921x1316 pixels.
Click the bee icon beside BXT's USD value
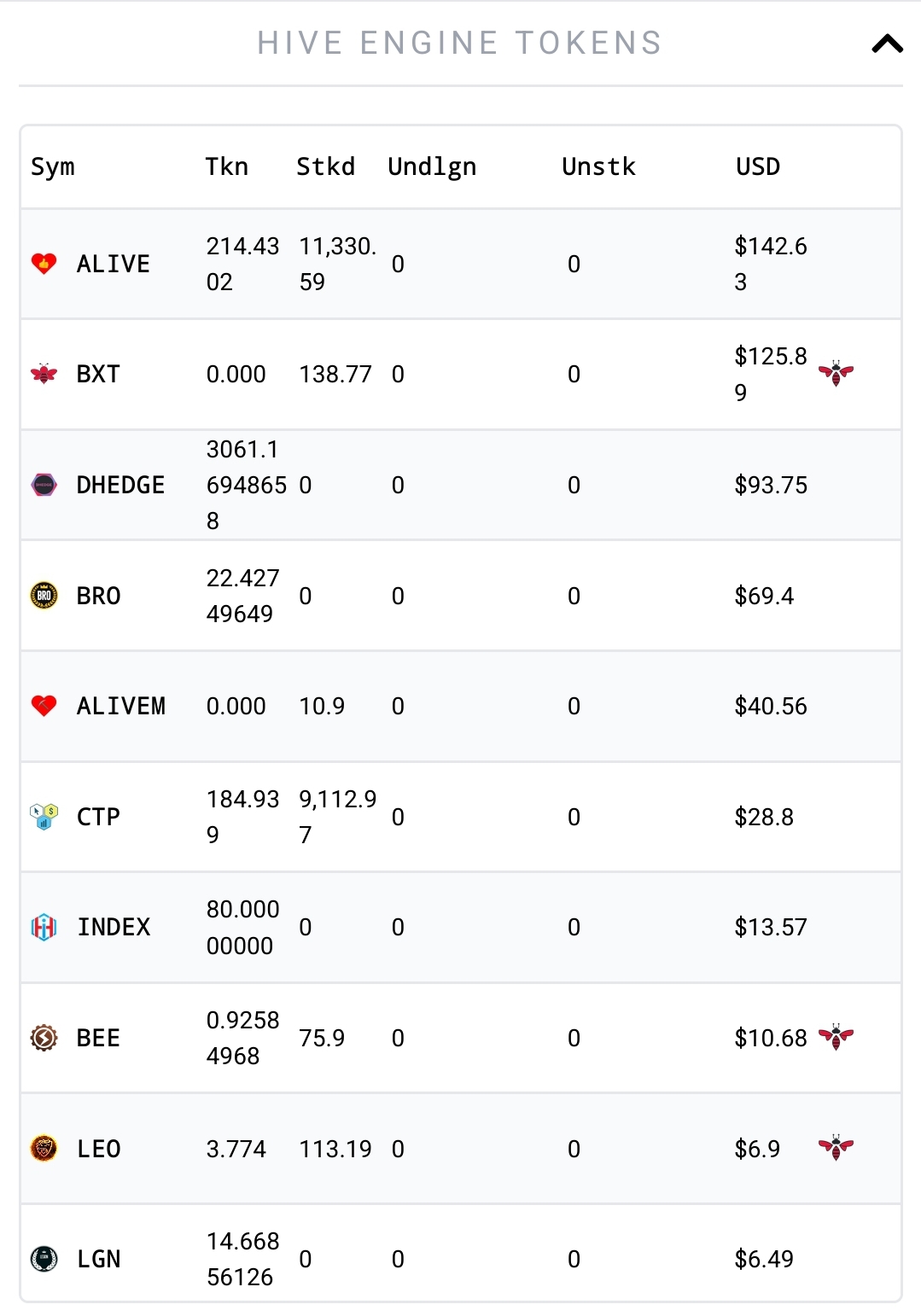[x=836, y=373]
